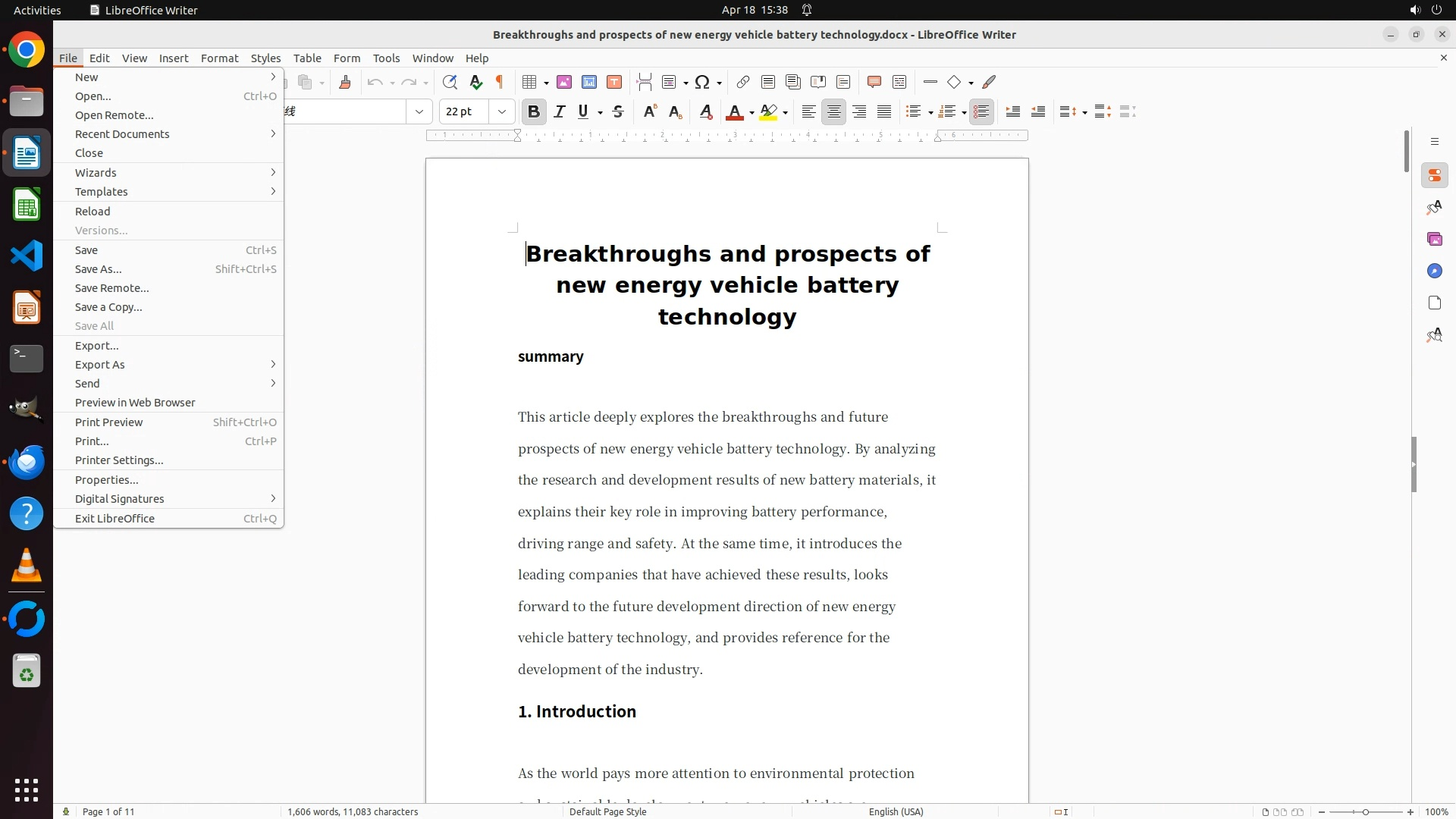Image resolution: width=1456 pixels, height=819 pixels.
Task: Click the Find & Replace icon
Action: pyautogui.click(x=450, y=82)
